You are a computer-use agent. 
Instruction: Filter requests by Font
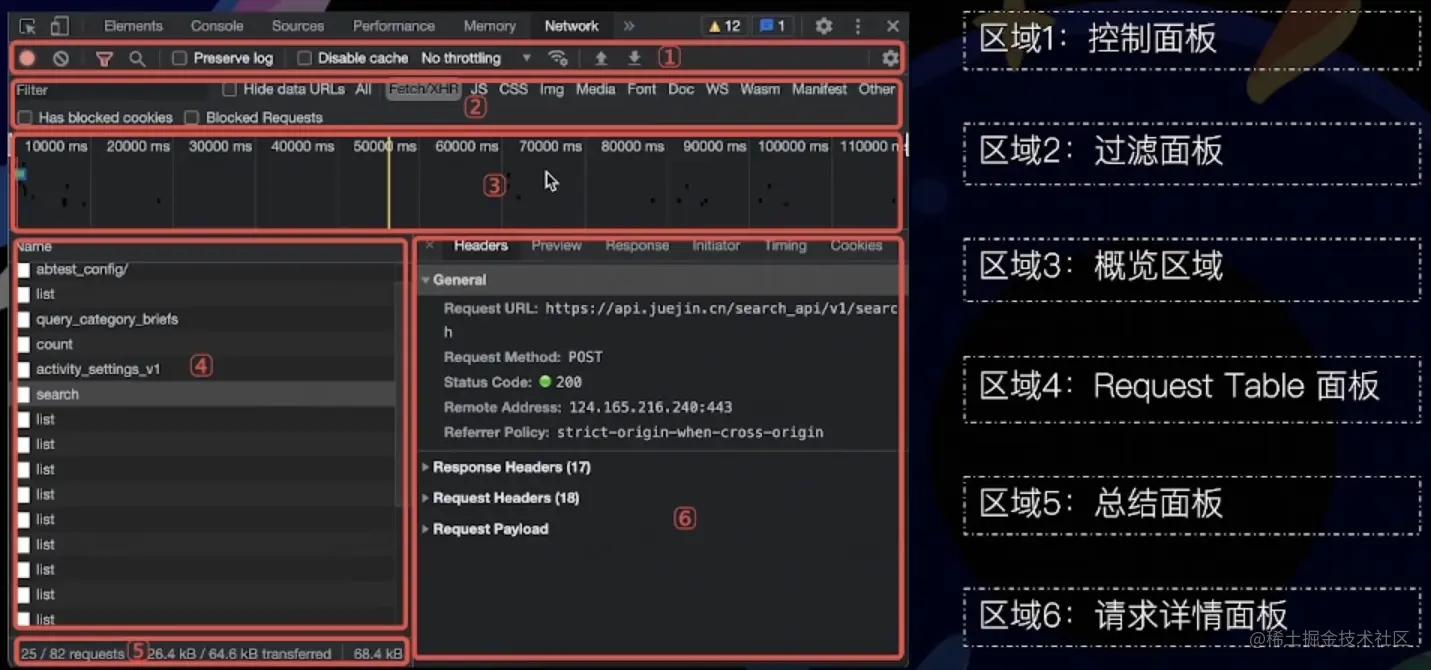coord(642,89)
